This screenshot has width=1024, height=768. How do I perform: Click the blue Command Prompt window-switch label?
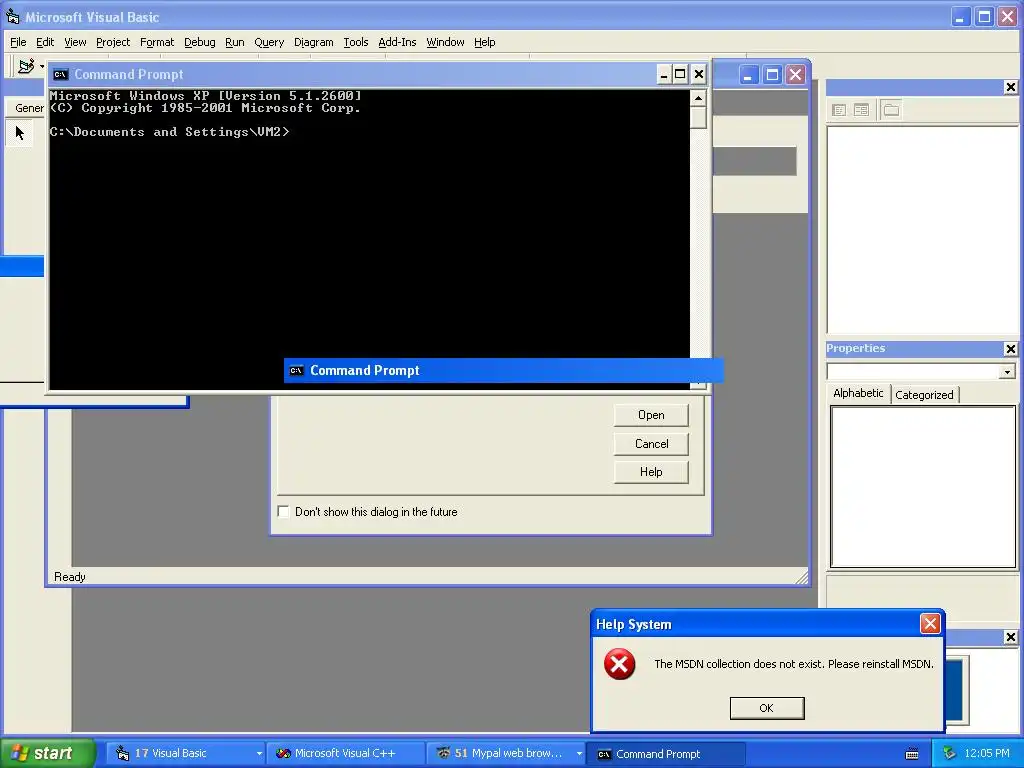coord(504,370)
